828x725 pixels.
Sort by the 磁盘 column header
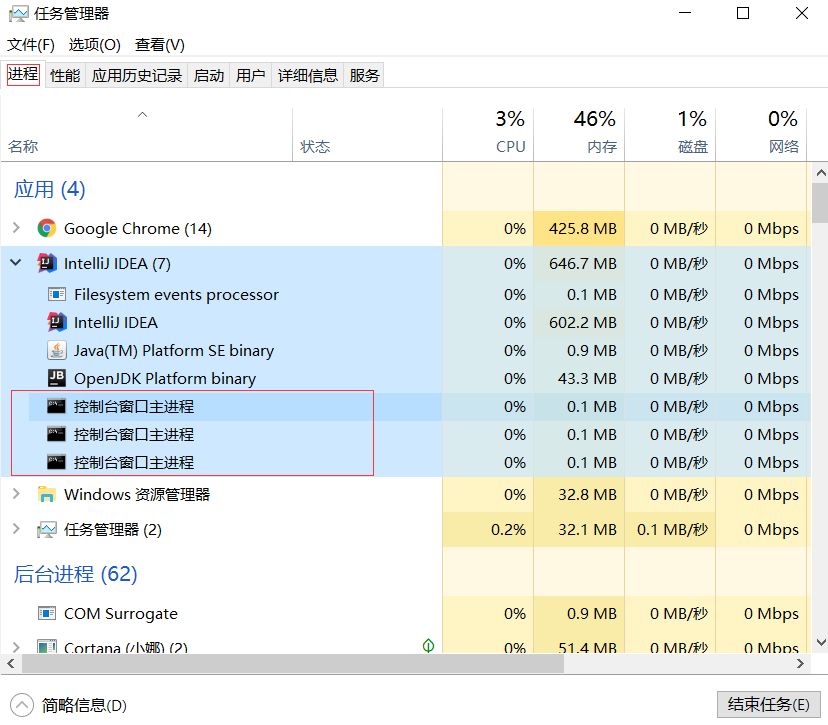[x=670, y=135]
